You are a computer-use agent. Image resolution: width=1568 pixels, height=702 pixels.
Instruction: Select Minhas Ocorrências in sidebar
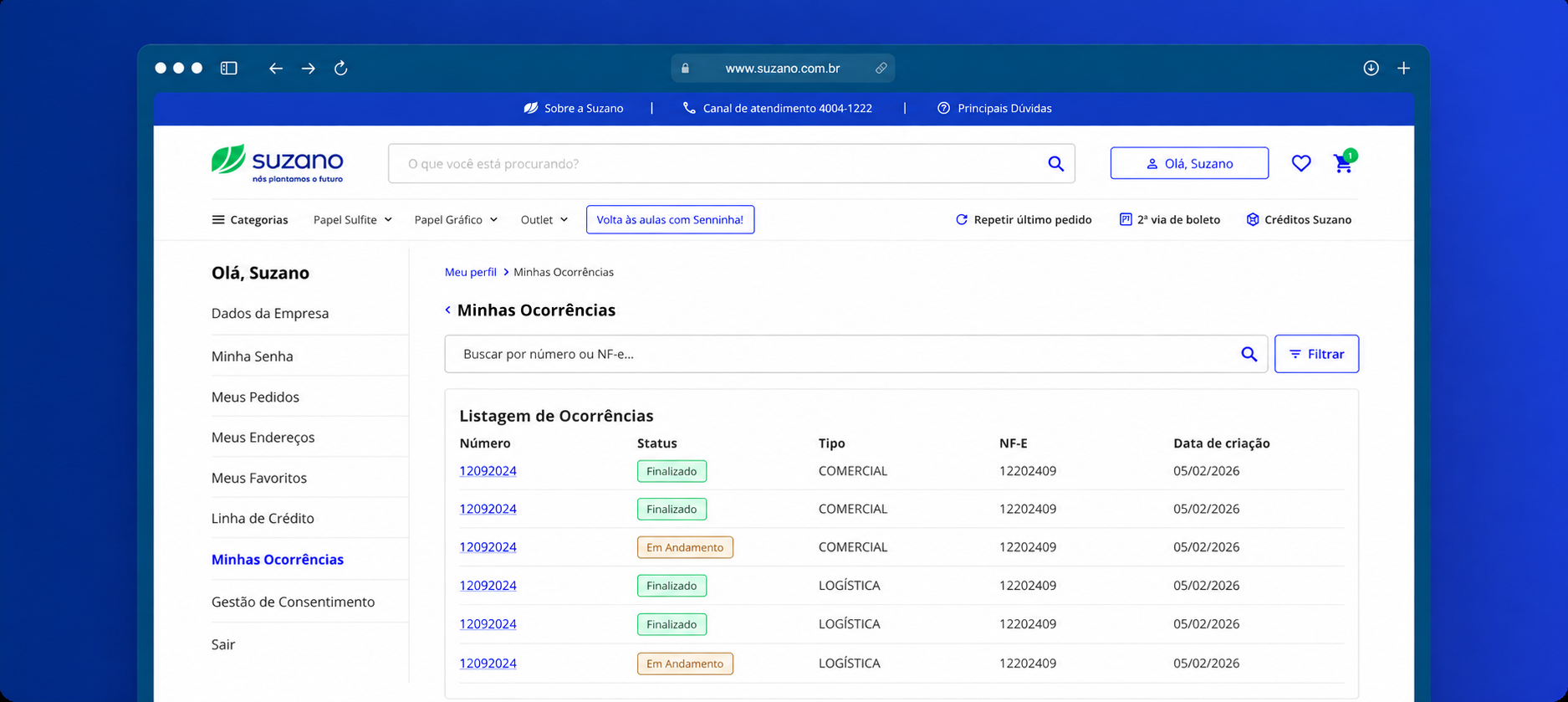(x=278, y=559)
